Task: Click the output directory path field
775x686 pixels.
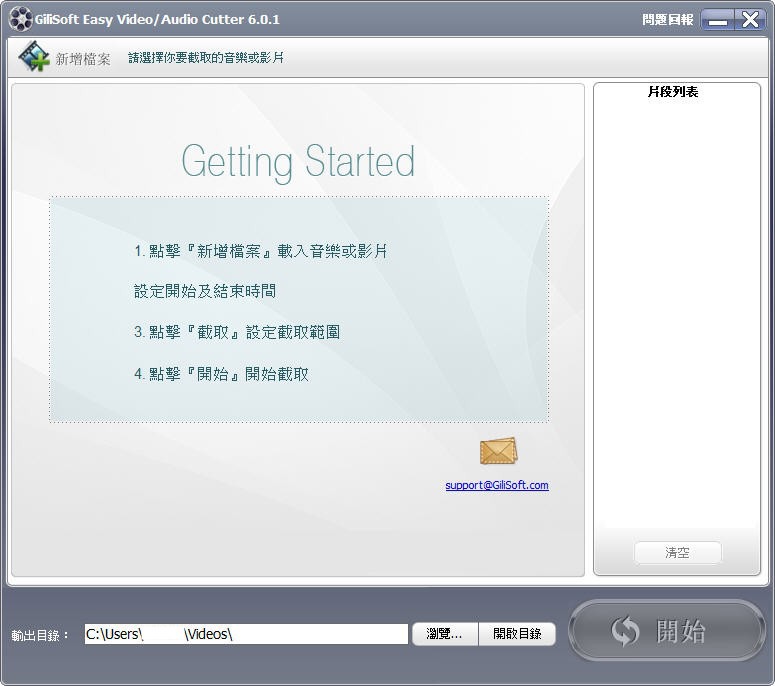Action: [x=246, y=634]
